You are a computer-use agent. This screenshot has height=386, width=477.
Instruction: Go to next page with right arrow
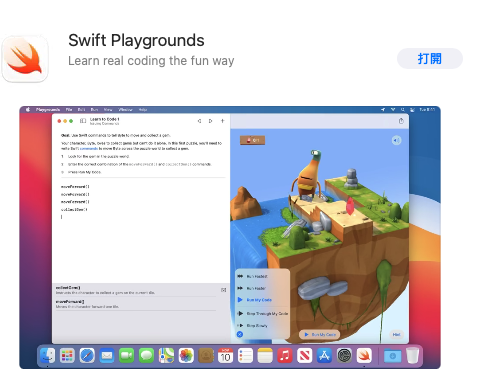[211, 121]
